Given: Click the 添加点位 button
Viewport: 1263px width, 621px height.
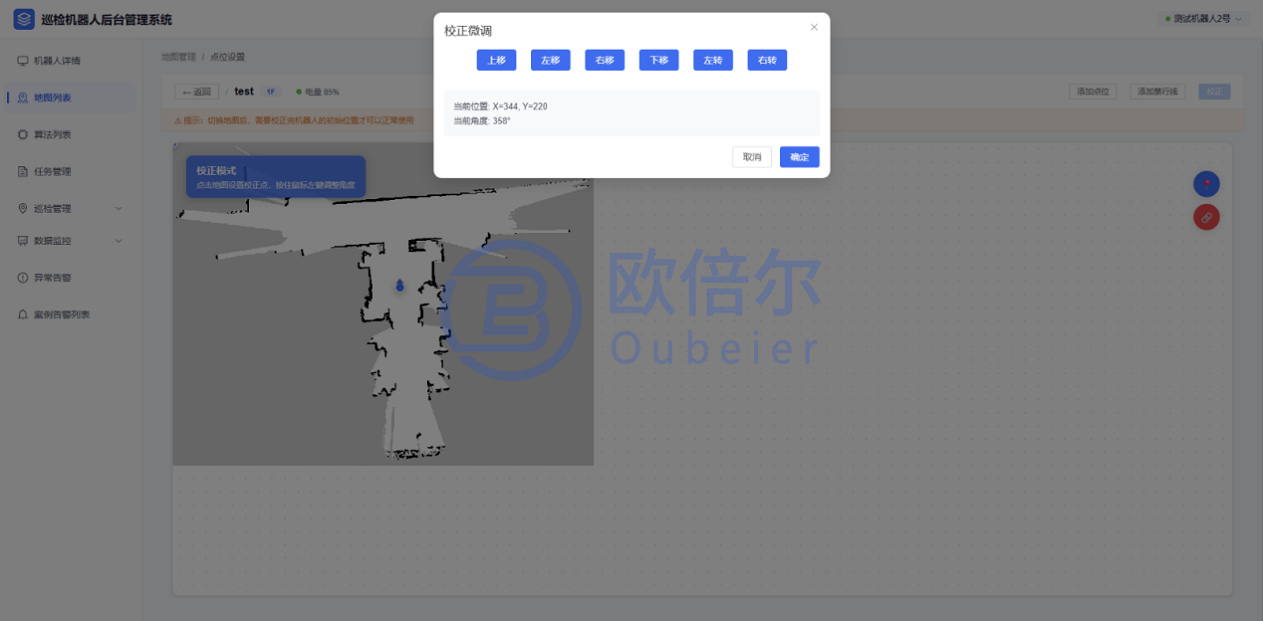Looking at the screenshot, I should pos(1093,92).
